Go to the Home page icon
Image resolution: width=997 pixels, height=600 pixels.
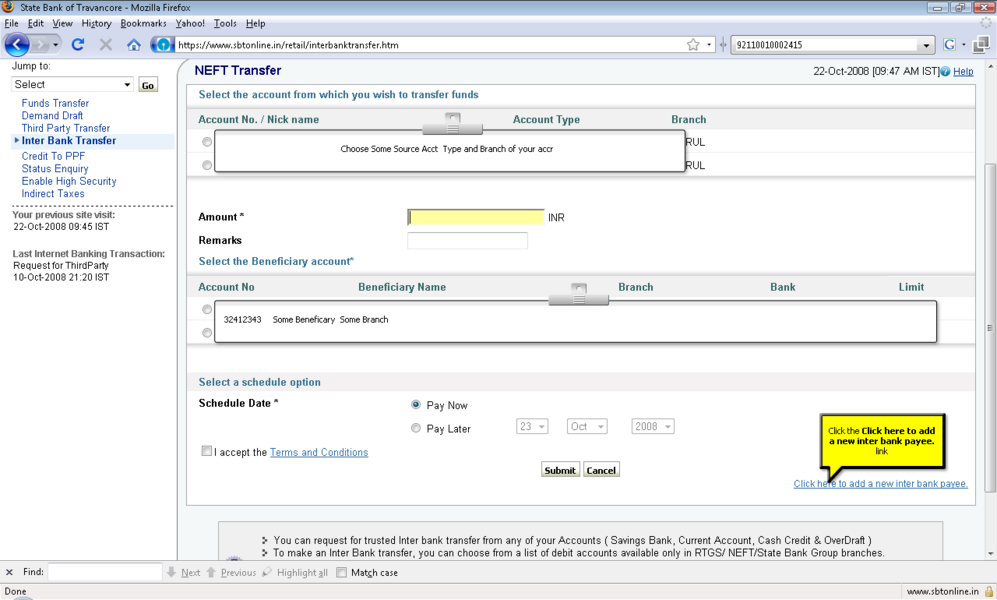coord(134,45)
